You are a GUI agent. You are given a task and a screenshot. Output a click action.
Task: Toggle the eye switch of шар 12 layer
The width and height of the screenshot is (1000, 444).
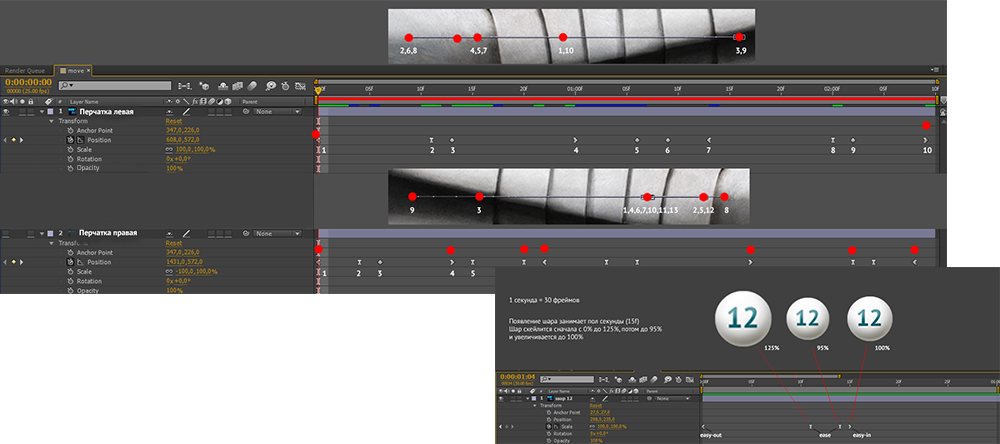coord(501,399)
